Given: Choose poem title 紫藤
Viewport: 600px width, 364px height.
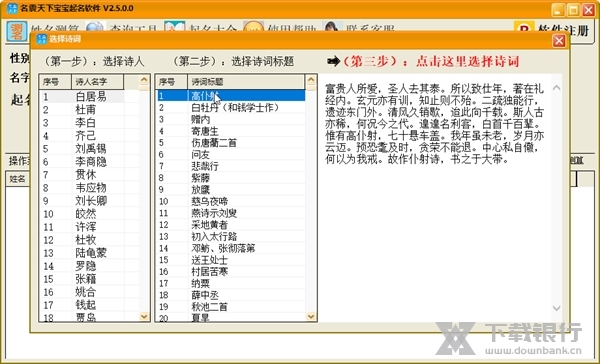Looking at the screenshot, I should (201, 178).
